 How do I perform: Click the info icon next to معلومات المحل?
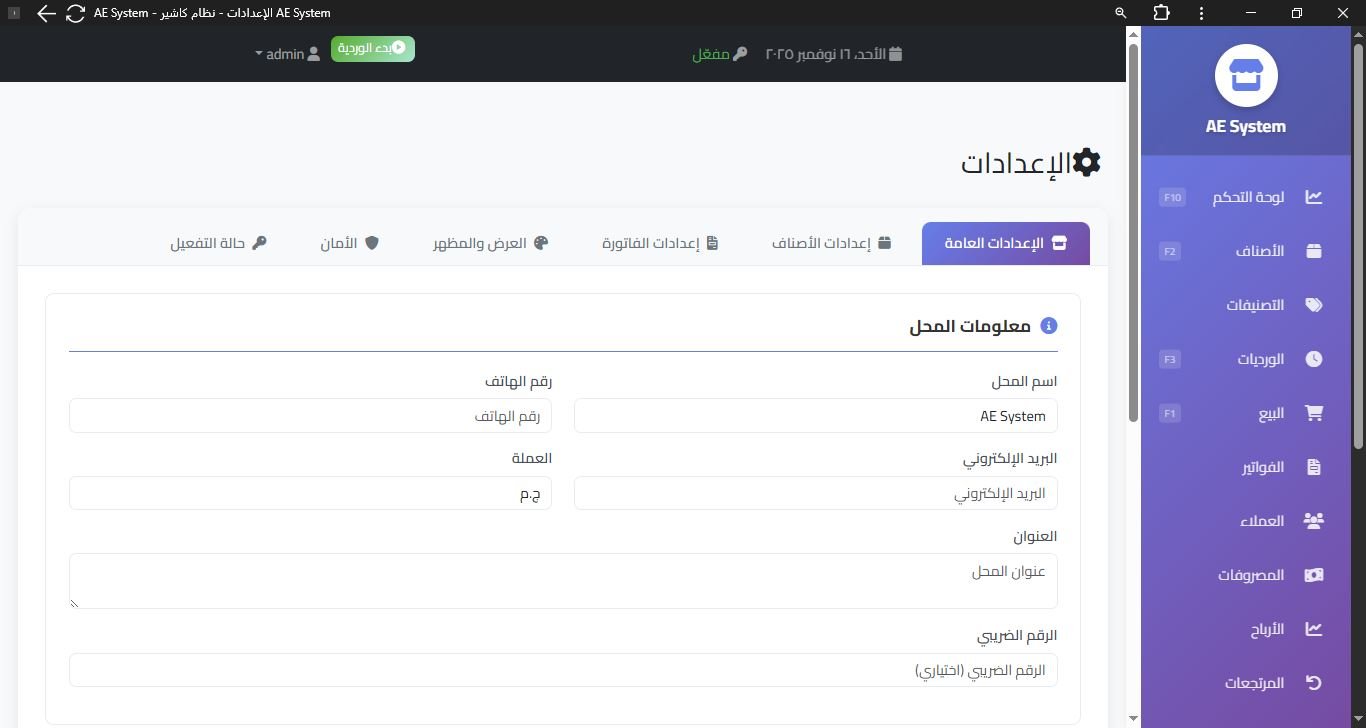1048,325
